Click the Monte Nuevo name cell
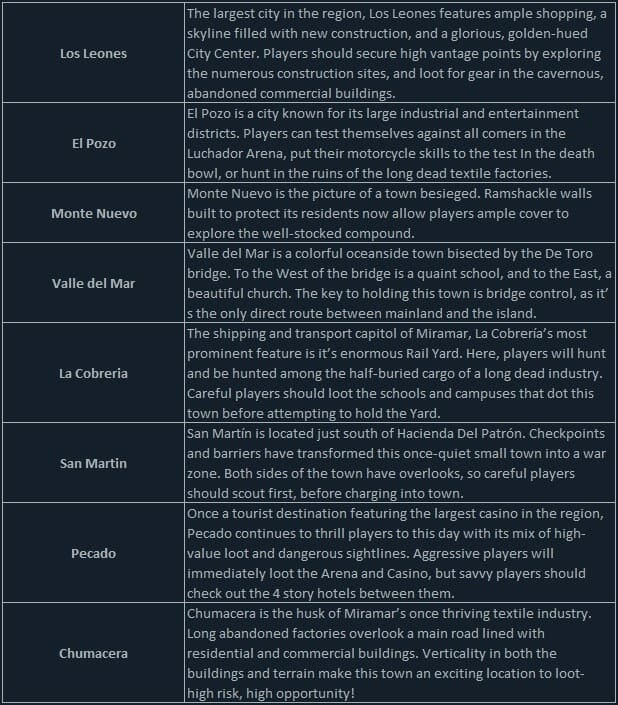Viewport: 618px width, 705px height. (93, 213)
